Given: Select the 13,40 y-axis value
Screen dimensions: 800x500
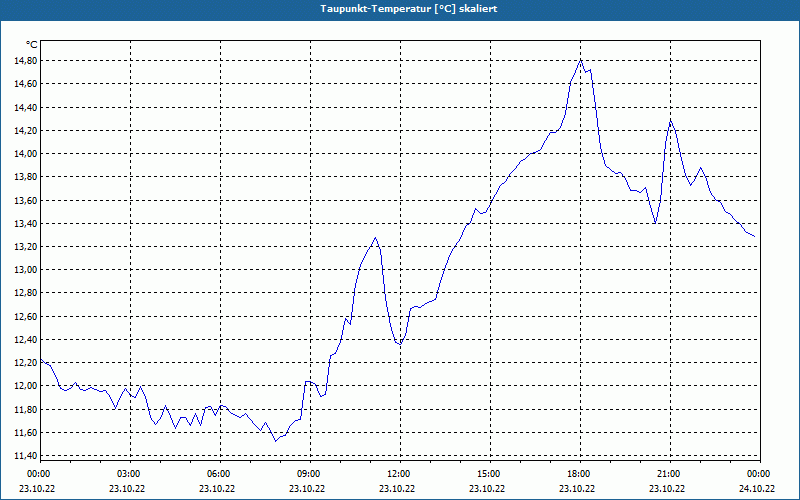Looking at the screenshot, I should pos(26,223).
